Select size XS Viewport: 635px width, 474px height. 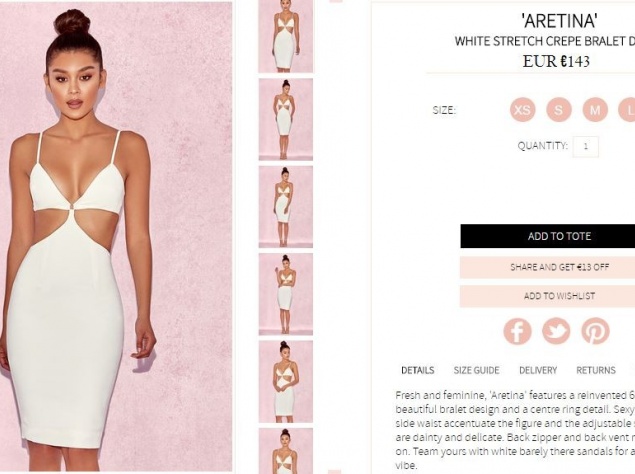point(522,110)
